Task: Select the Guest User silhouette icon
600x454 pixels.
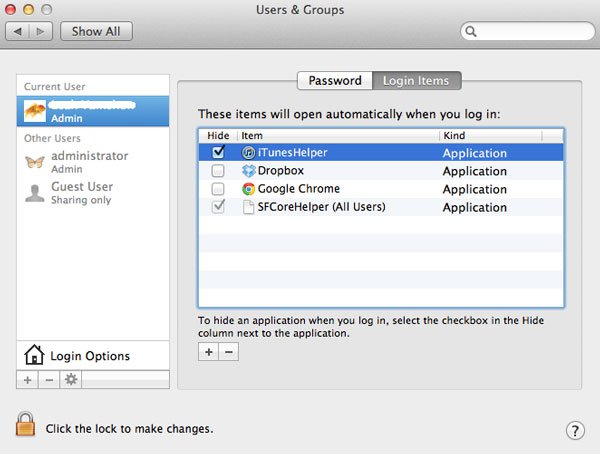Action: pyautogui.click(x=35, y=192)
